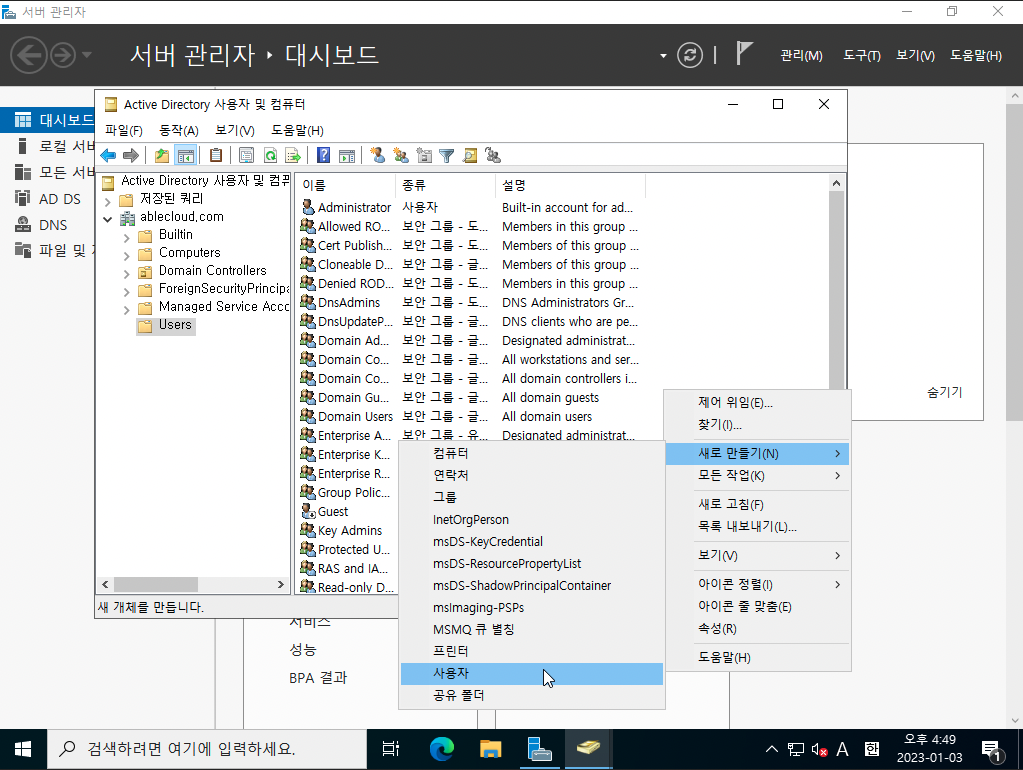
Task: Select 컴퓨터 in the new object submenu
Action: point(532,454)
